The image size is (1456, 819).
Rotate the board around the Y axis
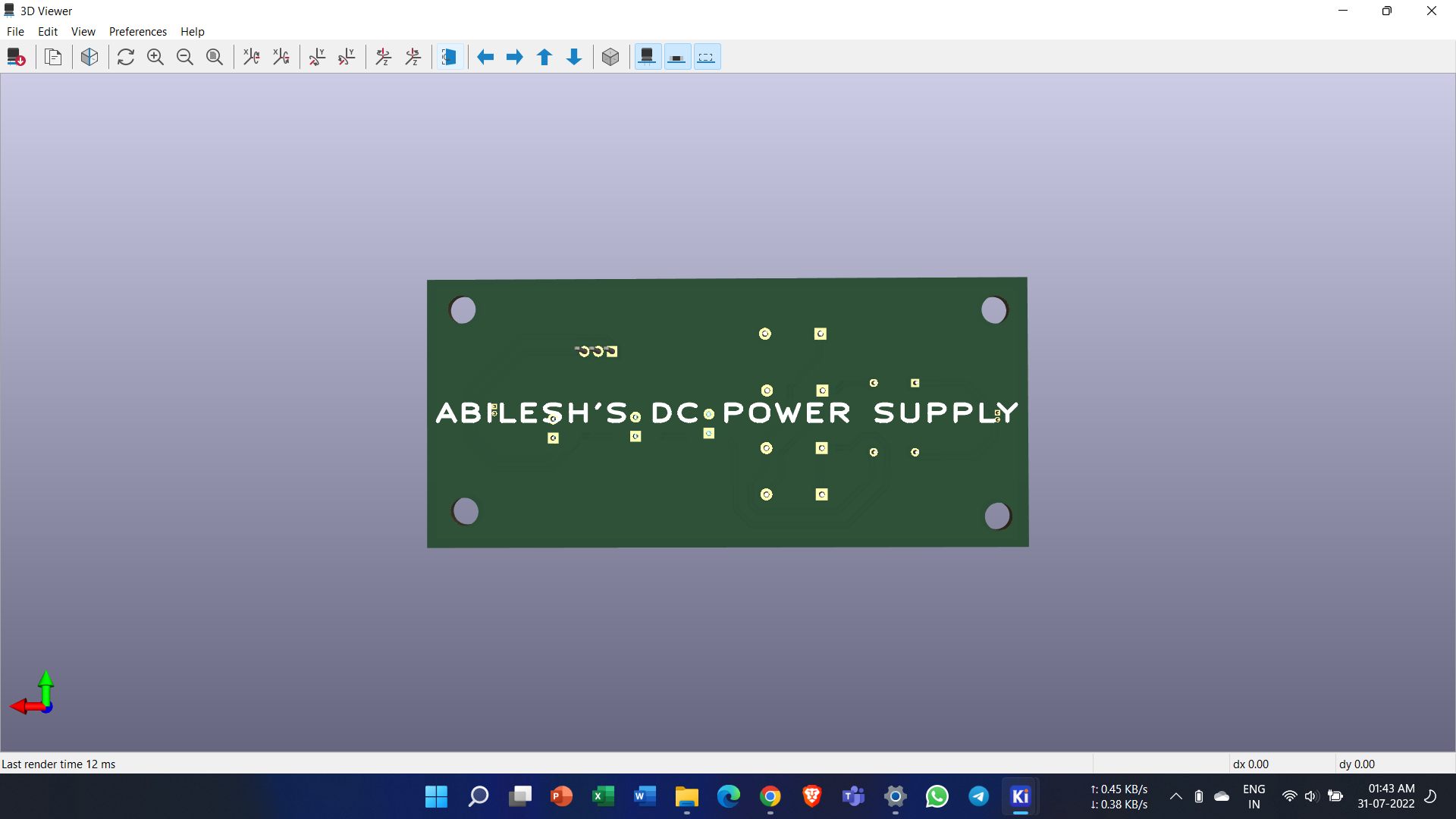pyautogui.click(x=317, y=57)
